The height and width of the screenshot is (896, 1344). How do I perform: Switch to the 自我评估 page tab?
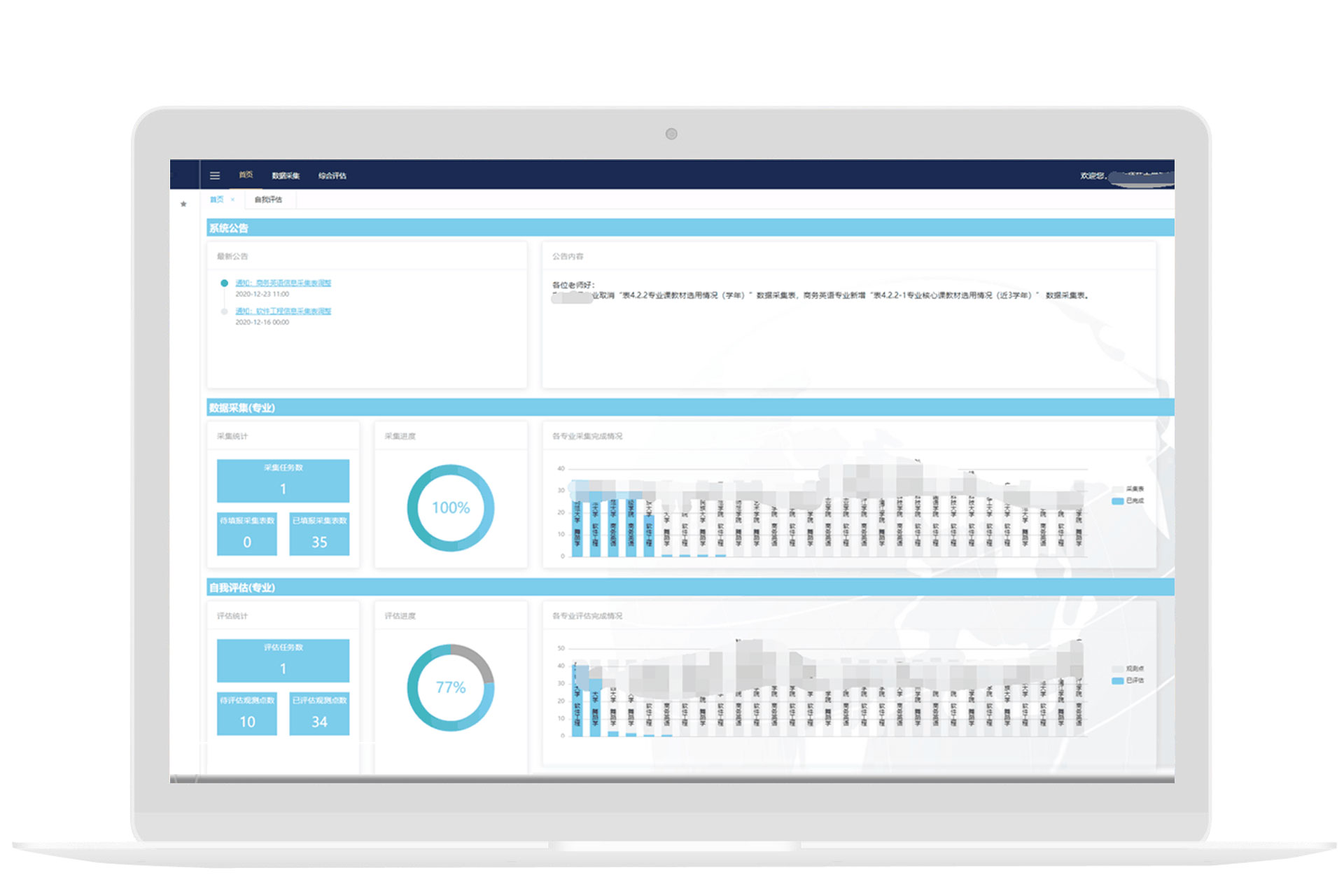(x=268, y=200)
